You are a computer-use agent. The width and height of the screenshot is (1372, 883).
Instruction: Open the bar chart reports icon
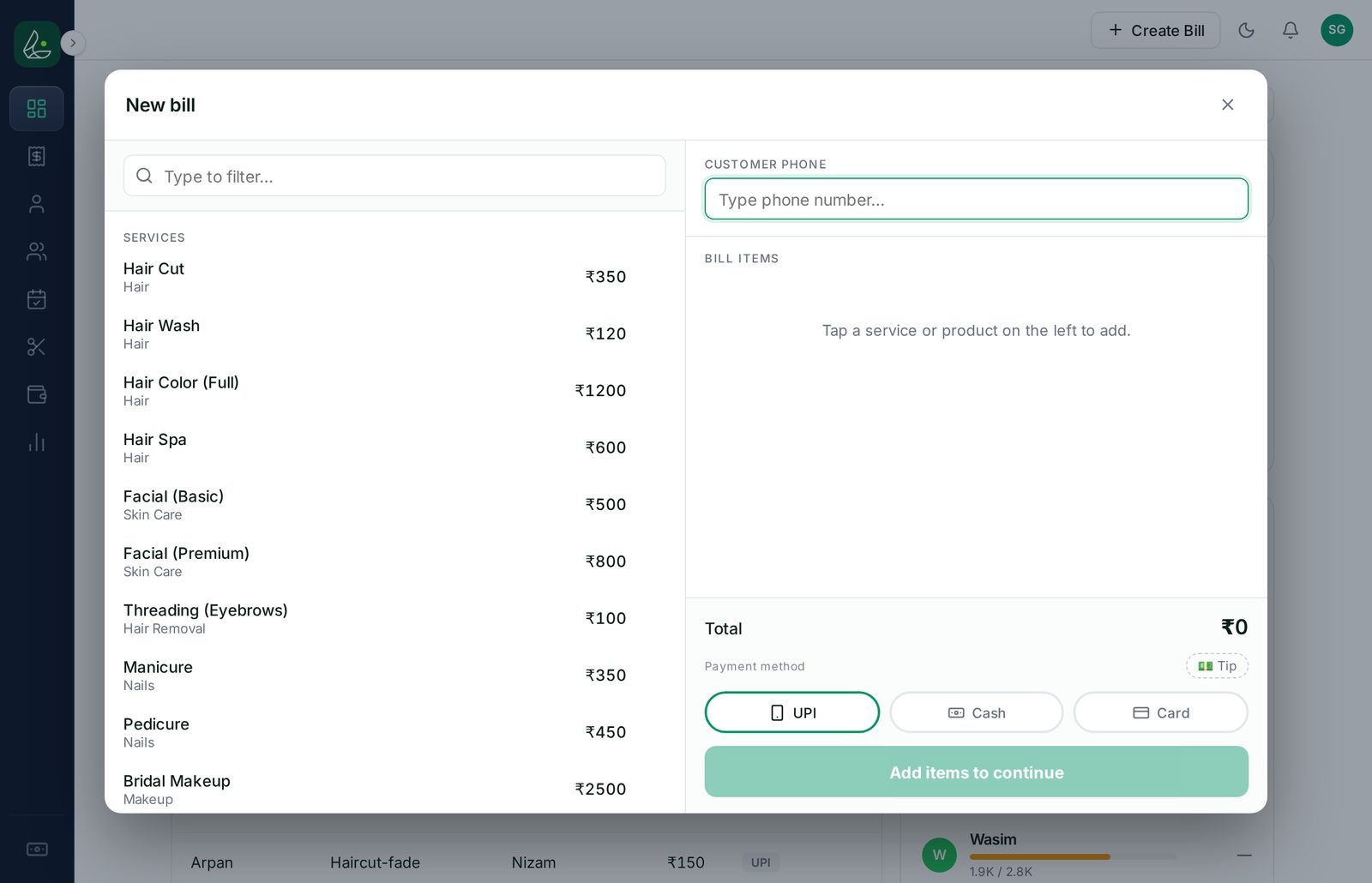[37, 442]
